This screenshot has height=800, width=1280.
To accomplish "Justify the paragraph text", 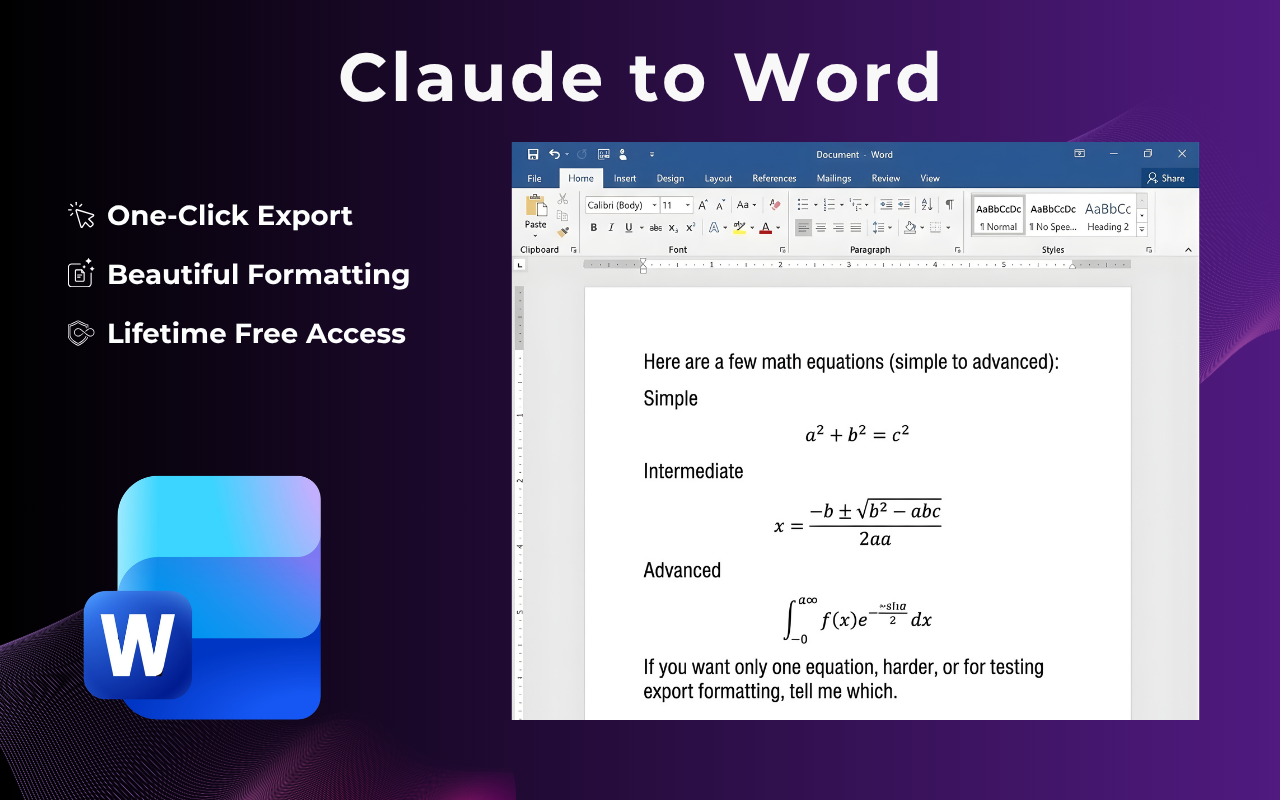I will point(855,228).
